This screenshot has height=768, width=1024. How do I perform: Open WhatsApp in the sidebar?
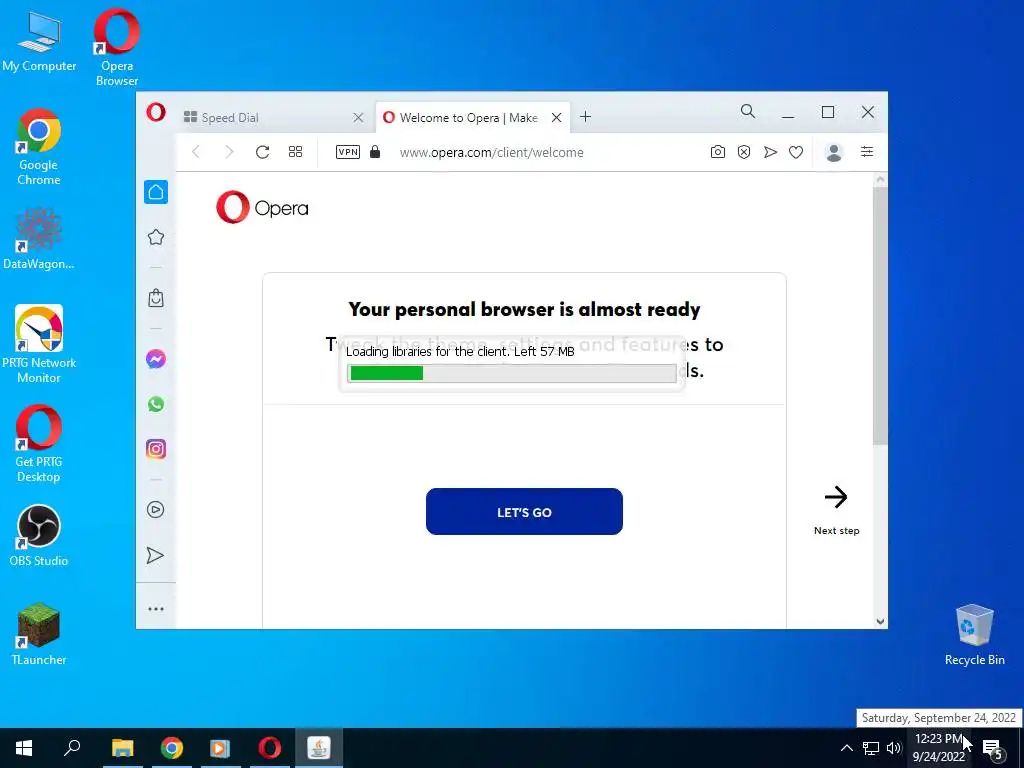tap(156, 404)
